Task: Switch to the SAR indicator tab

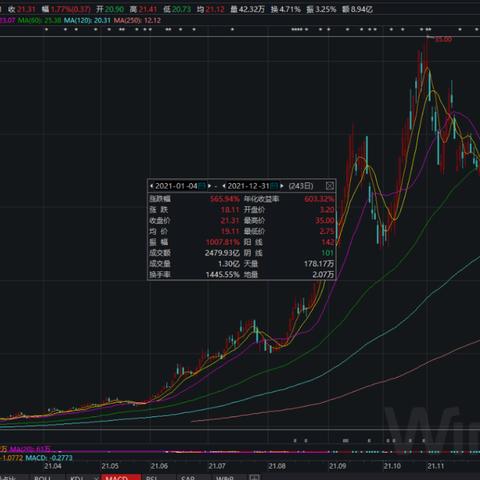Action: pyautogui.click(x=188, y=477)
